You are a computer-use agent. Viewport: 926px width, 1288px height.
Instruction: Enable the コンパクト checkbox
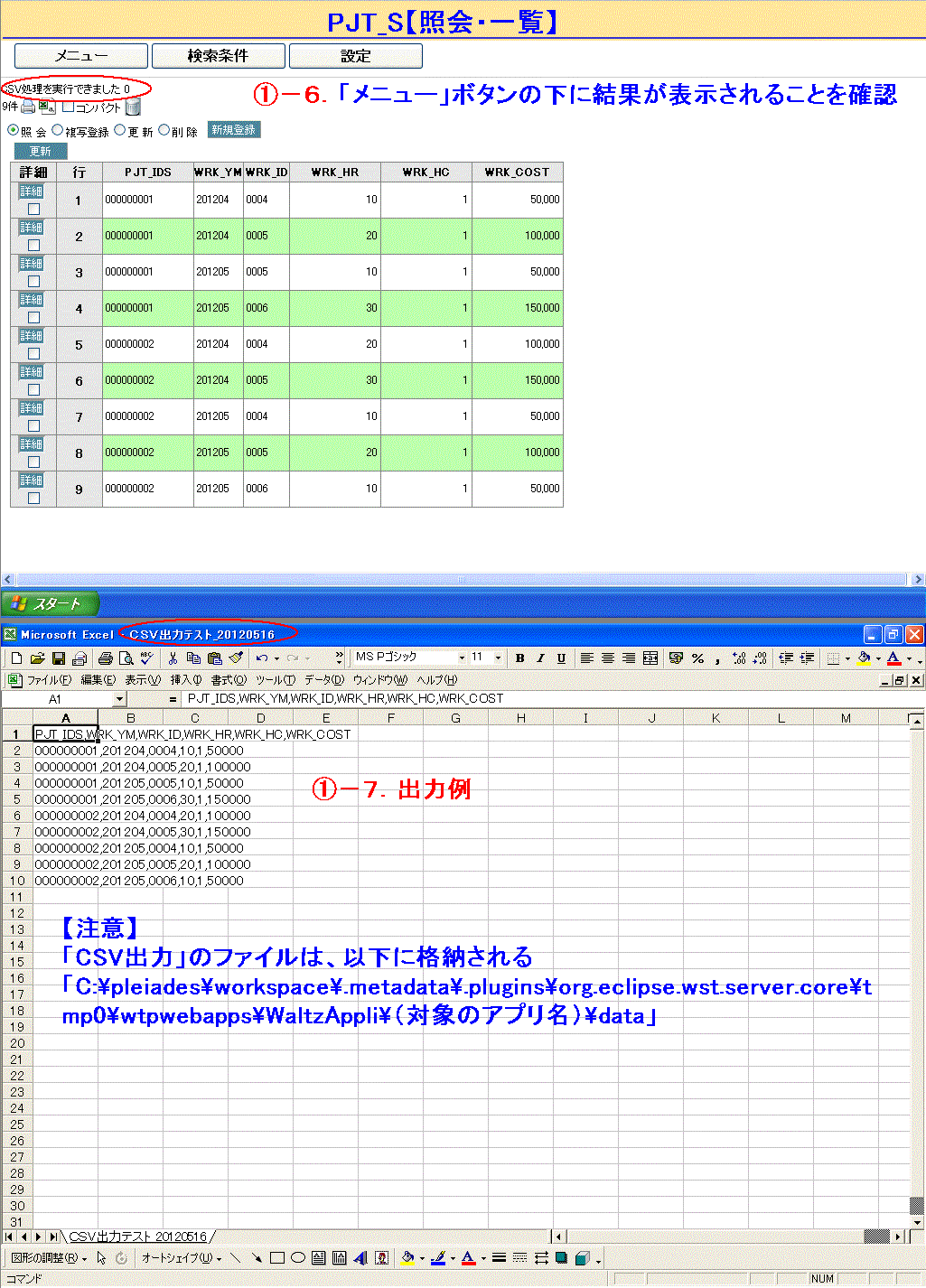pos(68,107)
